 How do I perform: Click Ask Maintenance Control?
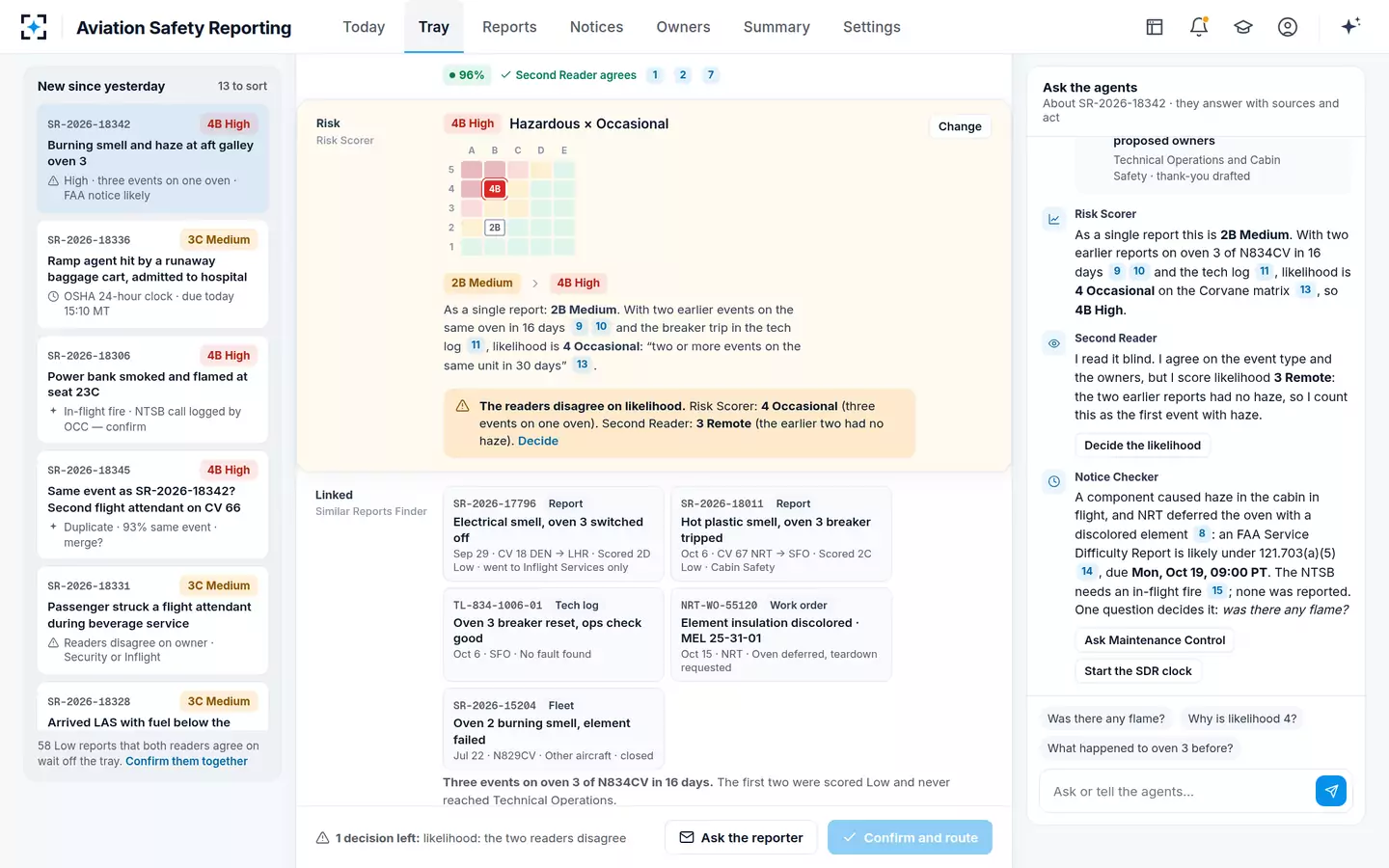[x=1155, y=640]
